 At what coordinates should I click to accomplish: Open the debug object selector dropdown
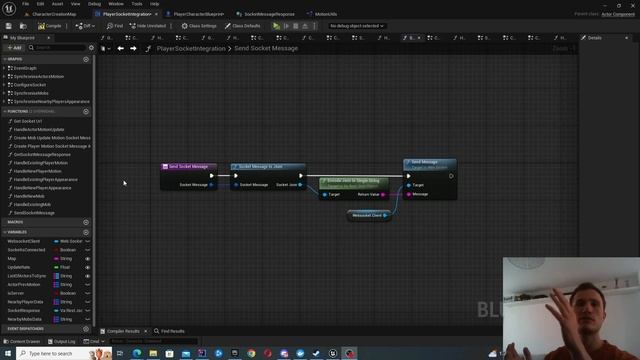coord(357,26)
